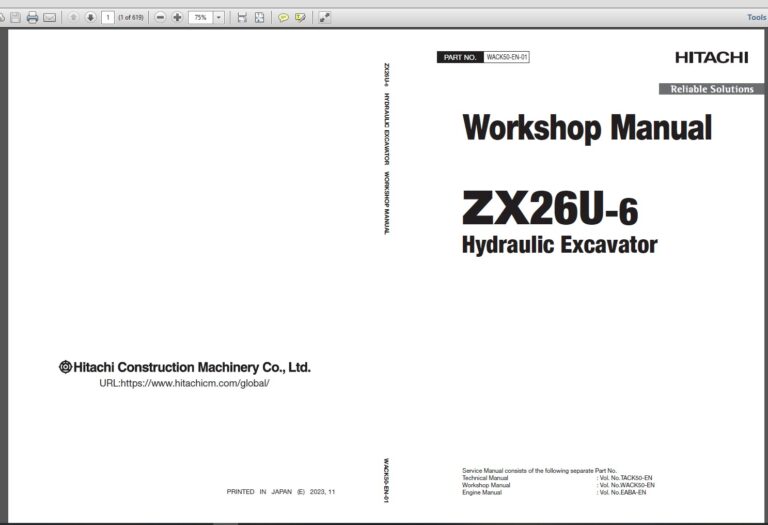Select the highlight text tool
Screen dimensions: 768x525
(300, 18)
